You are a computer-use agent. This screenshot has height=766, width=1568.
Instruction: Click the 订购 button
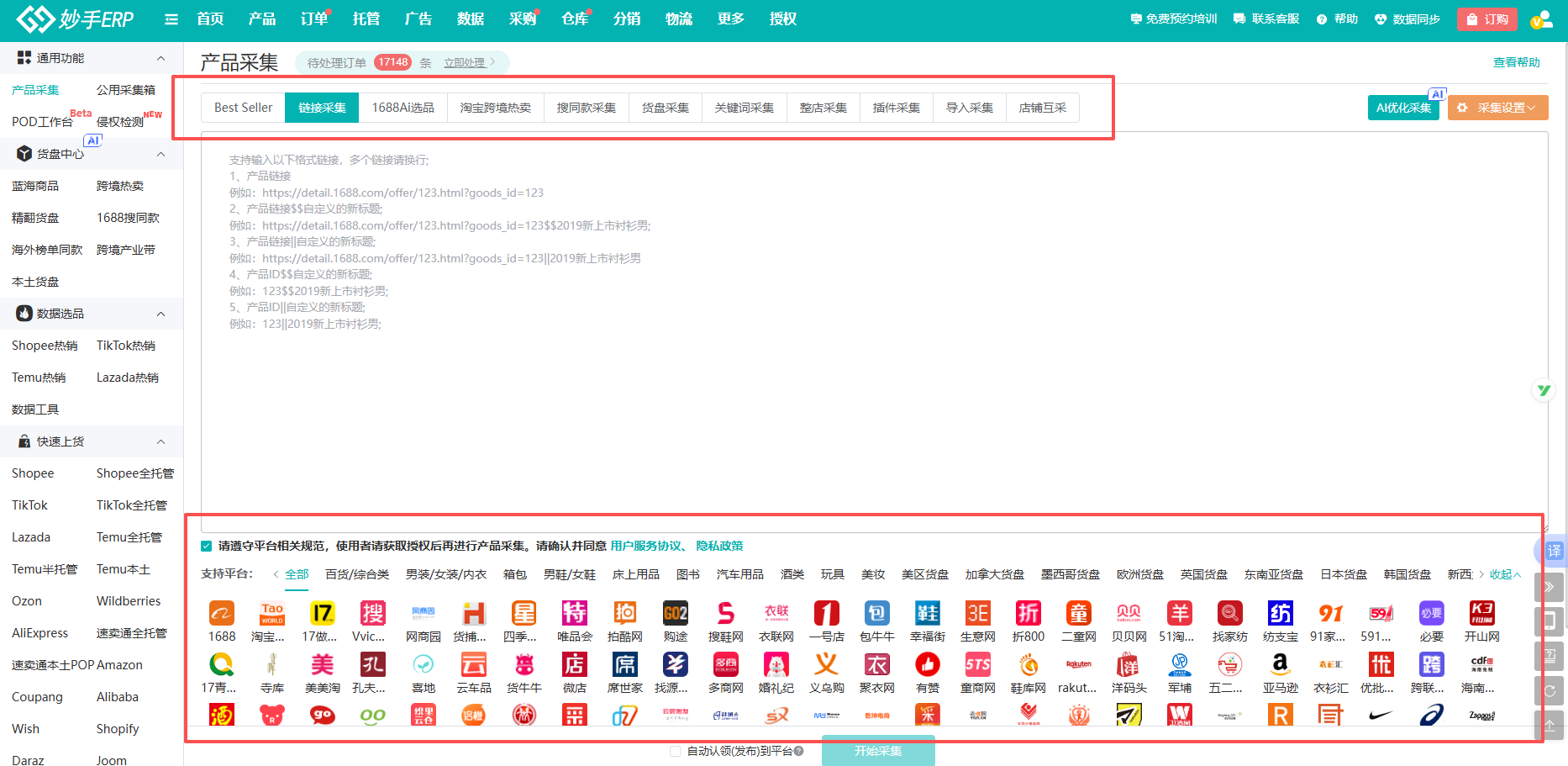1486,19
